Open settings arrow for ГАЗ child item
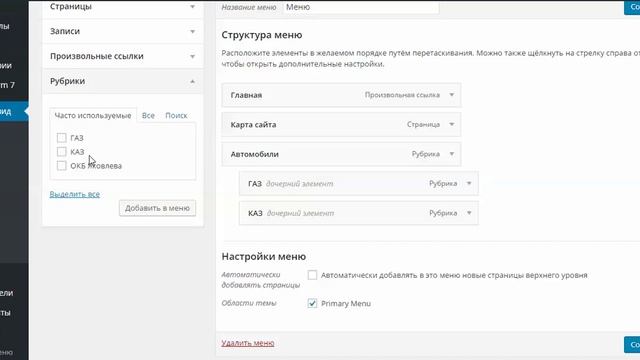The width and height of the screenshot is (640, 360). click(469, 183)
